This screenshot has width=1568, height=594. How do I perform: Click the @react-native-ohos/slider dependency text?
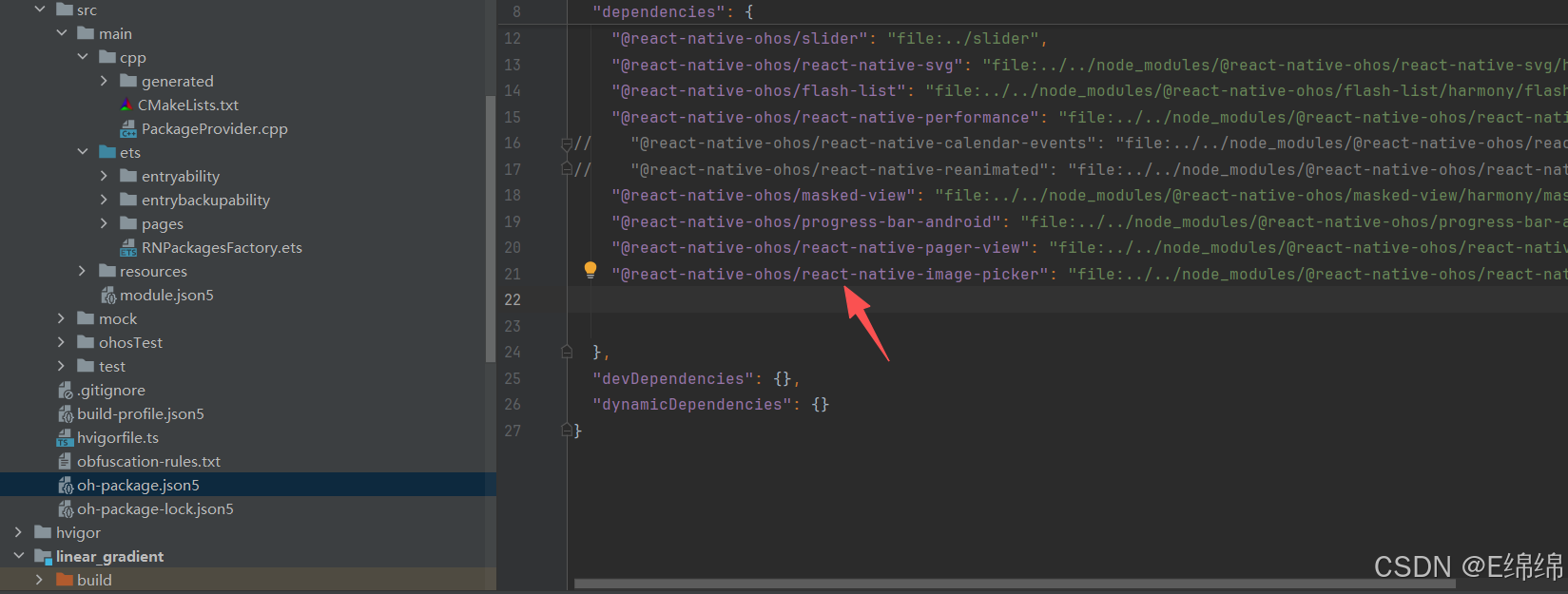tap(740, 39)
